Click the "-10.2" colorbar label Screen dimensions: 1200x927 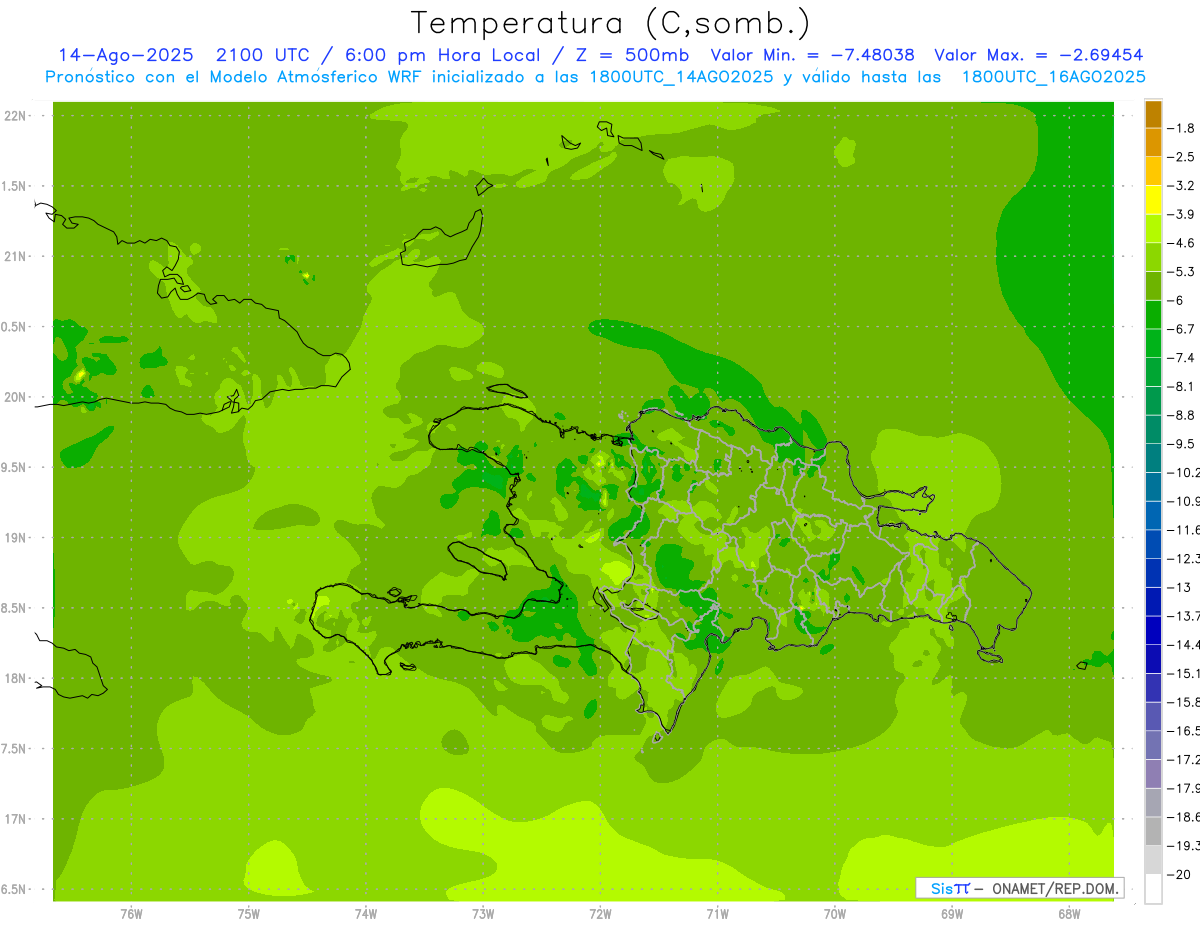click(1183, 472)
